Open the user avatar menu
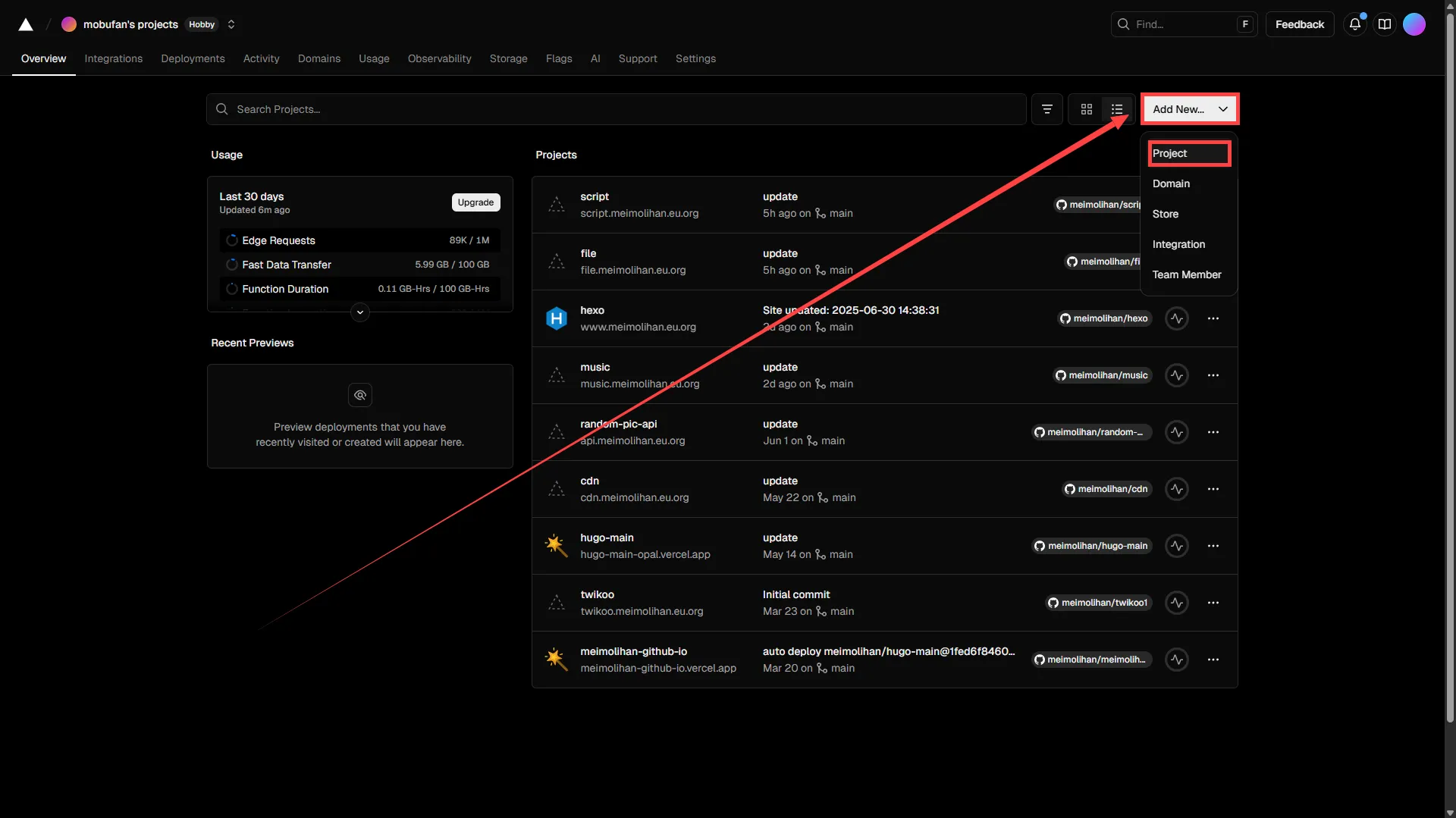The image size is (1456, 818). (x=1414, y=24)
